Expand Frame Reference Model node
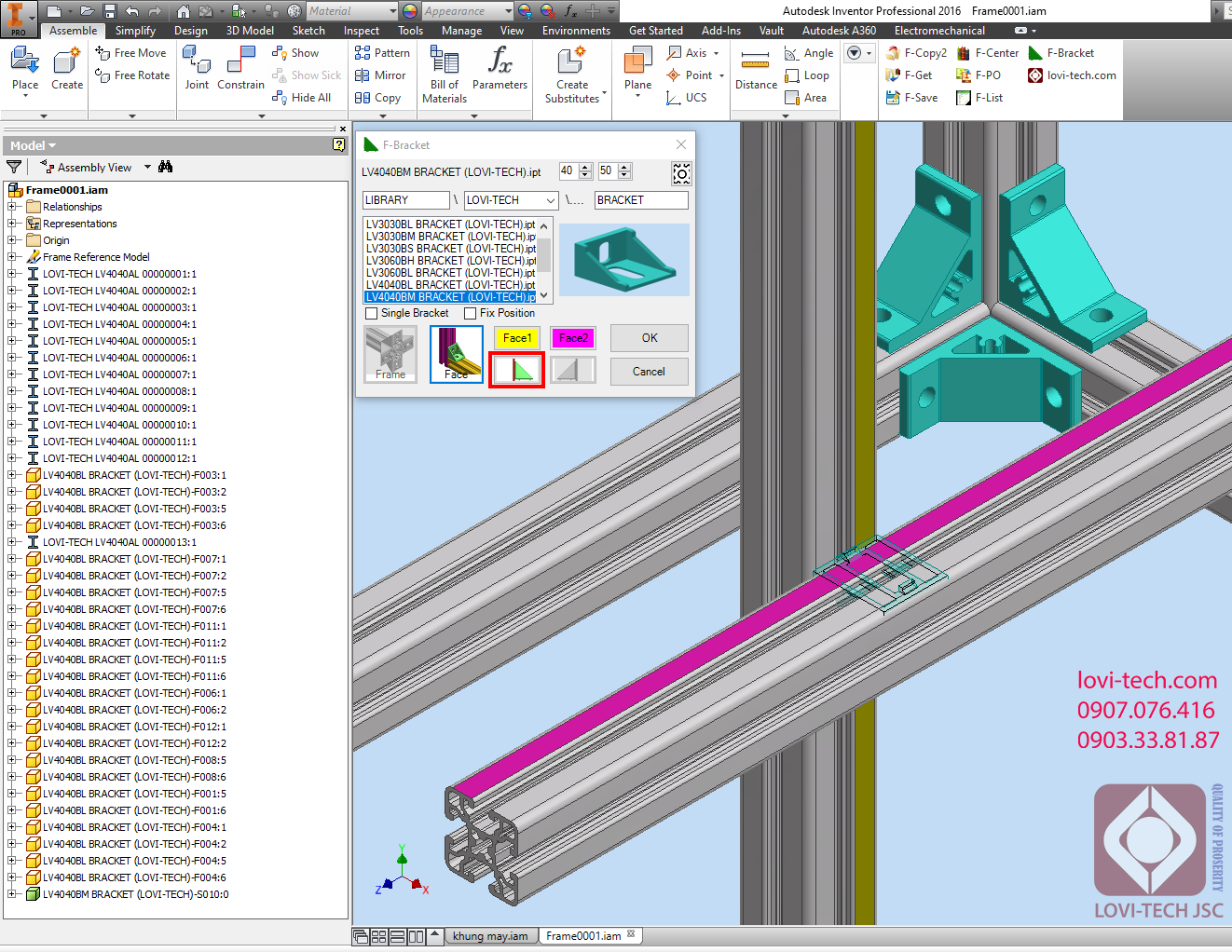Image resolution: width=1232 pixels, height=952 pixels. coord(12,257)
